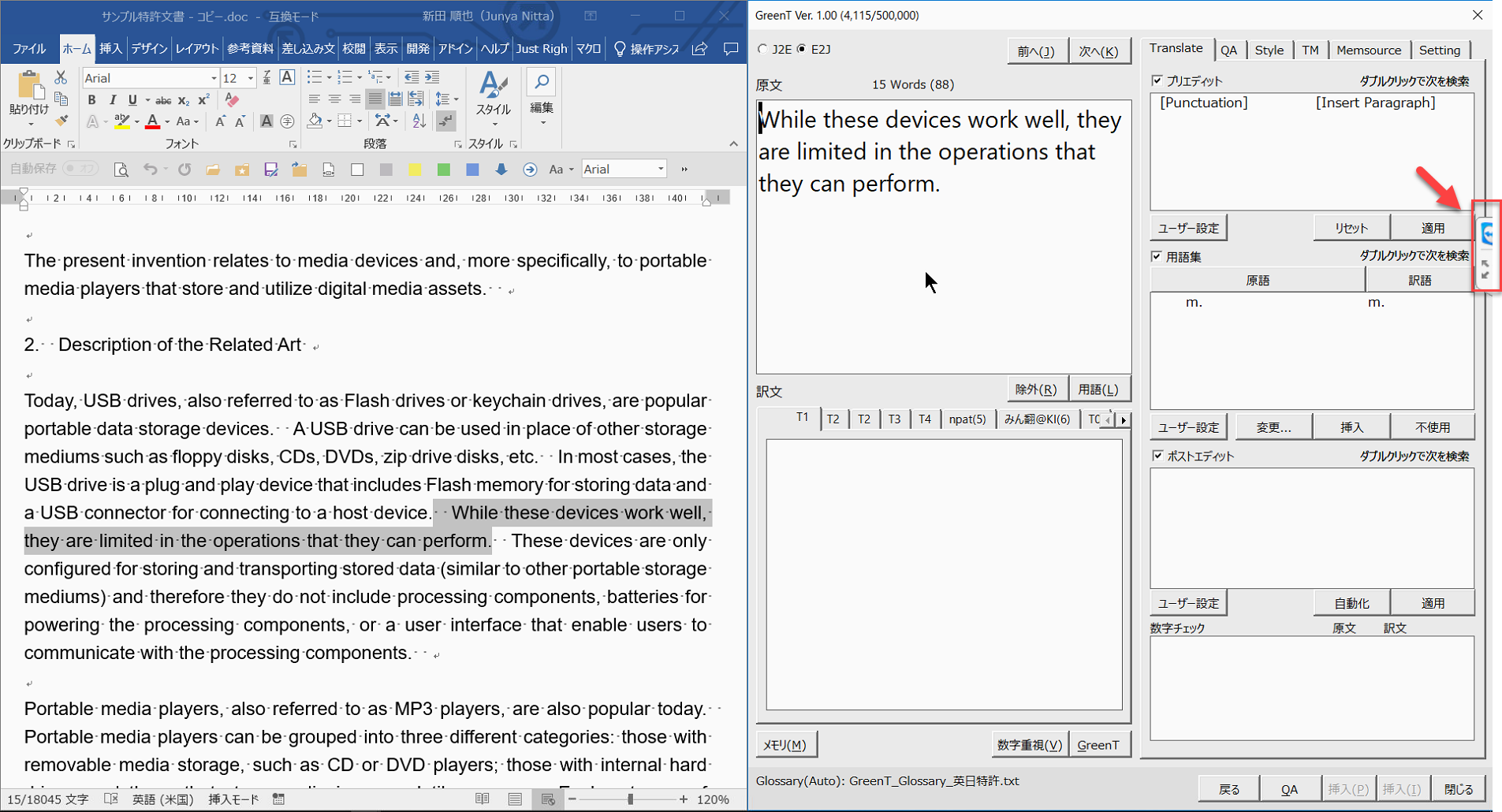Click the Cut scissors icon
The width and height of the screenshot is (1502, 812).
(x=61, y=77)
